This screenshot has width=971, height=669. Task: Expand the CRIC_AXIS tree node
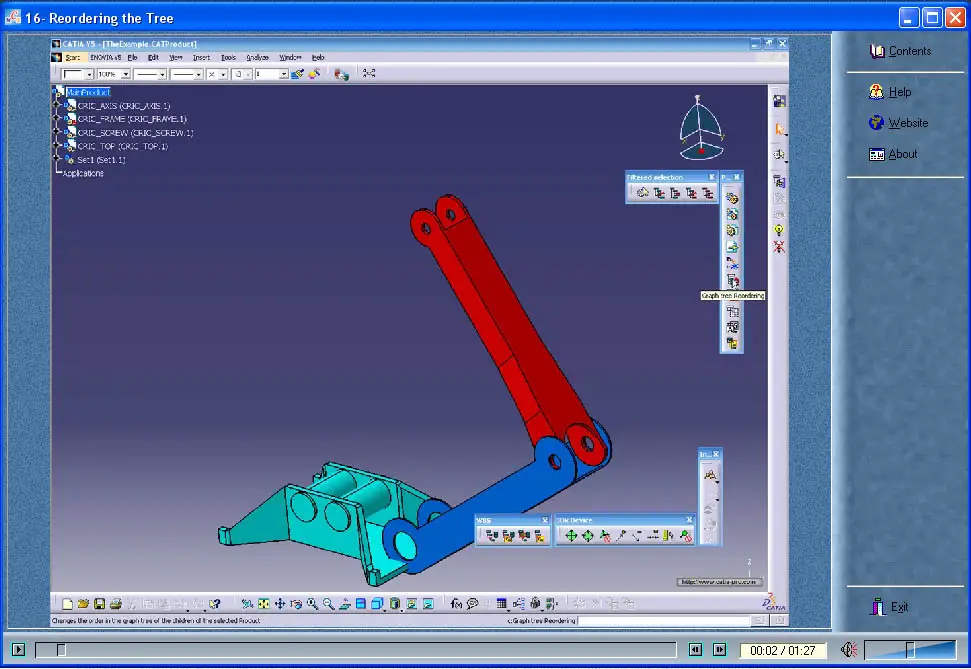point(56,105)
